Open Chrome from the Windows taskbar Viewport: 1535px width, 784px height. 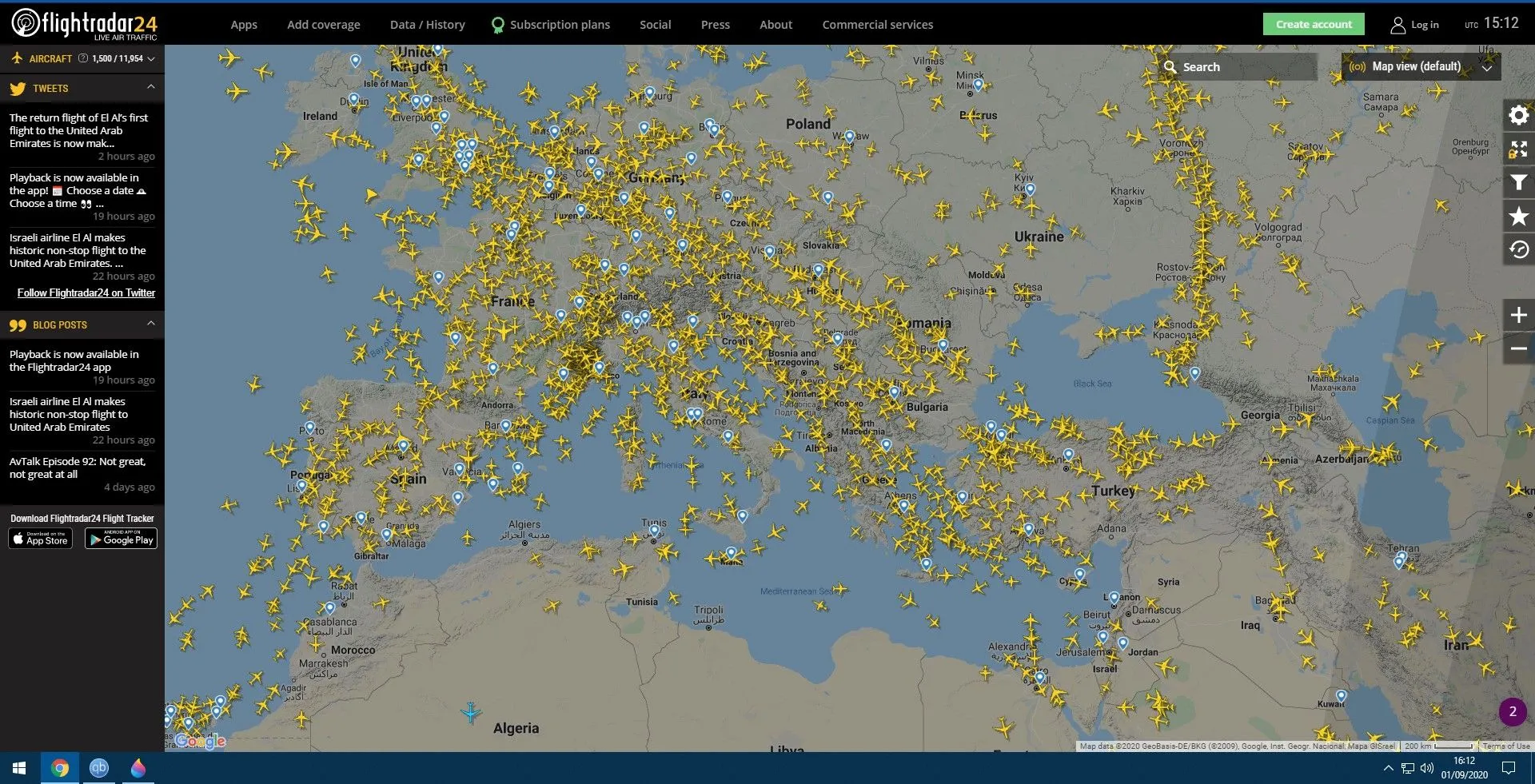point(60,768)
